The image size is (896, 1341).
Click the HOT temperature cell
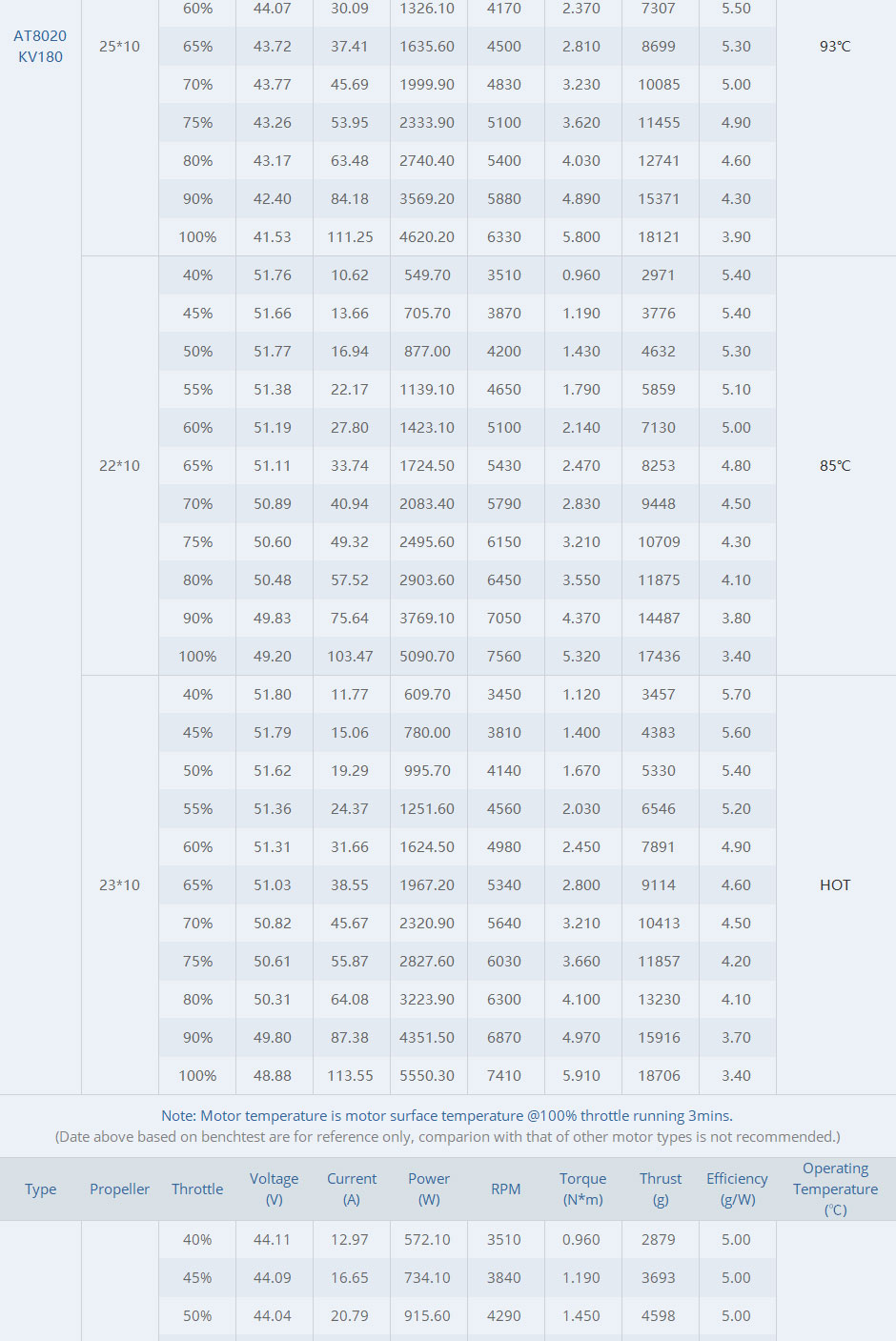click(835, 884)
